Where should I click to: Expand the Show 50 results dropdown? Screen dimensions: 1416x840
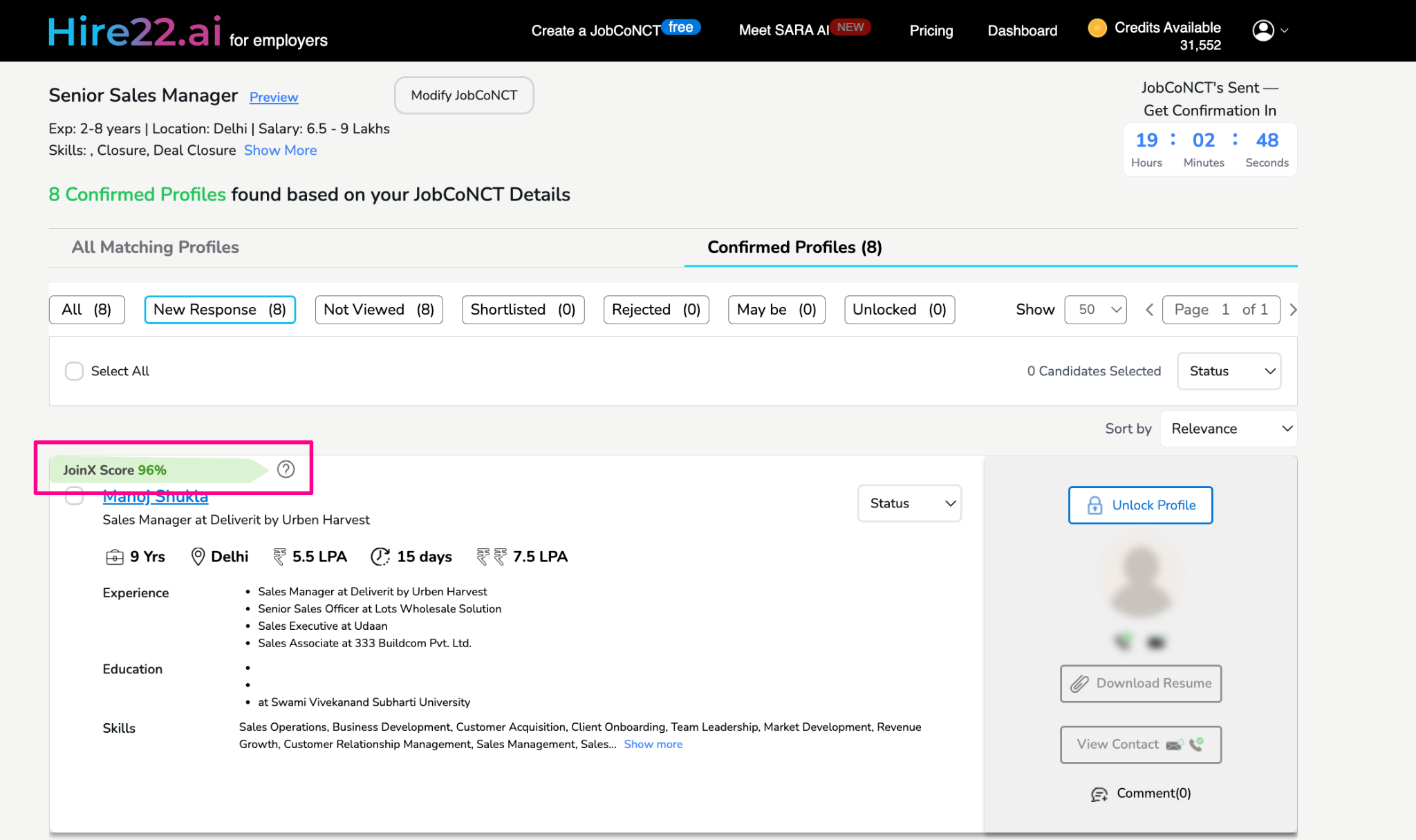pos(1095,310)
